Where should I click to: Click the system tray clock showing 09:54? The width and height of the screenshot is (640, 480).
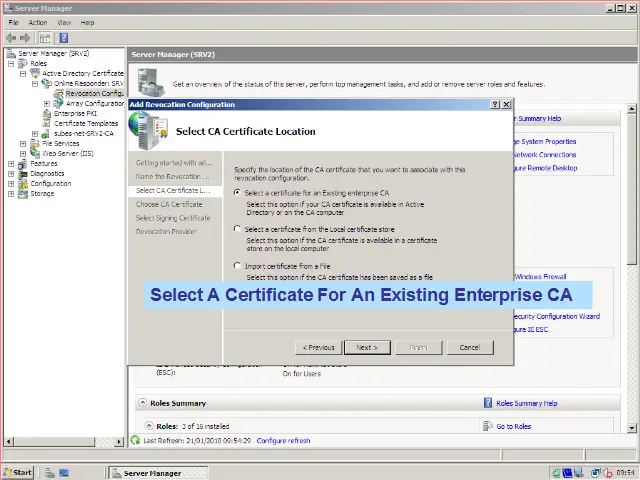(625, 473)
